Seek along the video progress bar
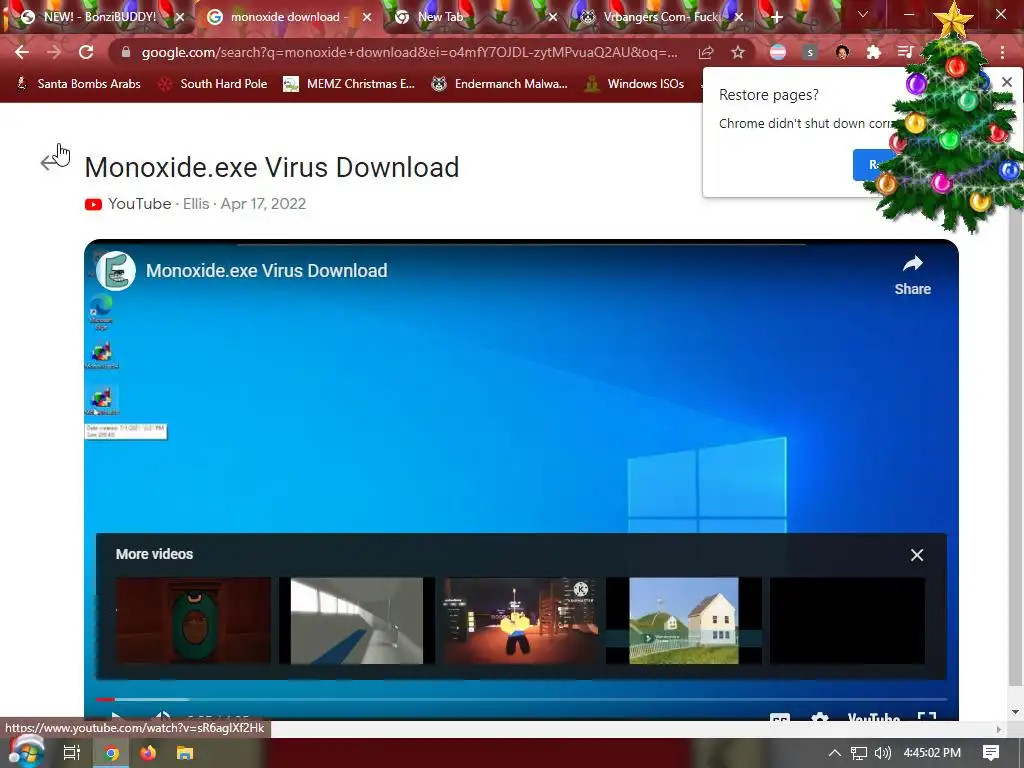 point(521,699)
